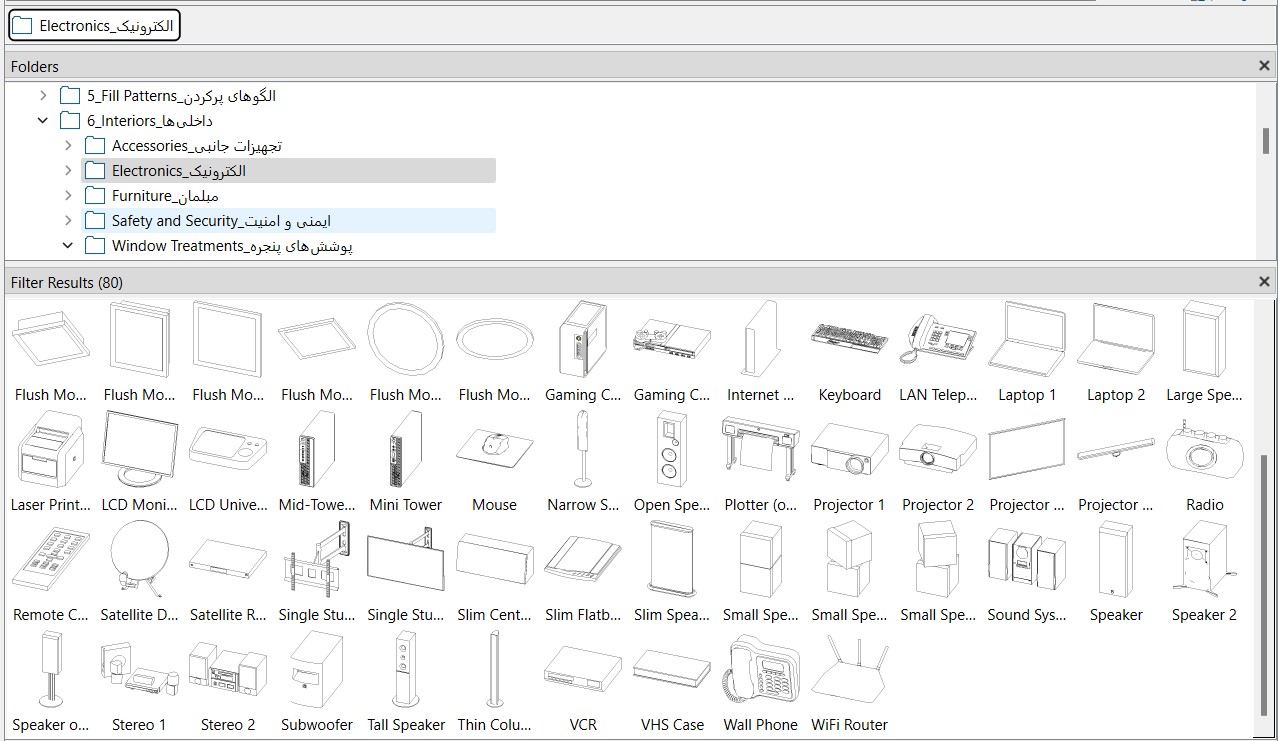Expand the Furniture folder node
This screenshot has width=1278, height=741.
(x=68, y=196)
